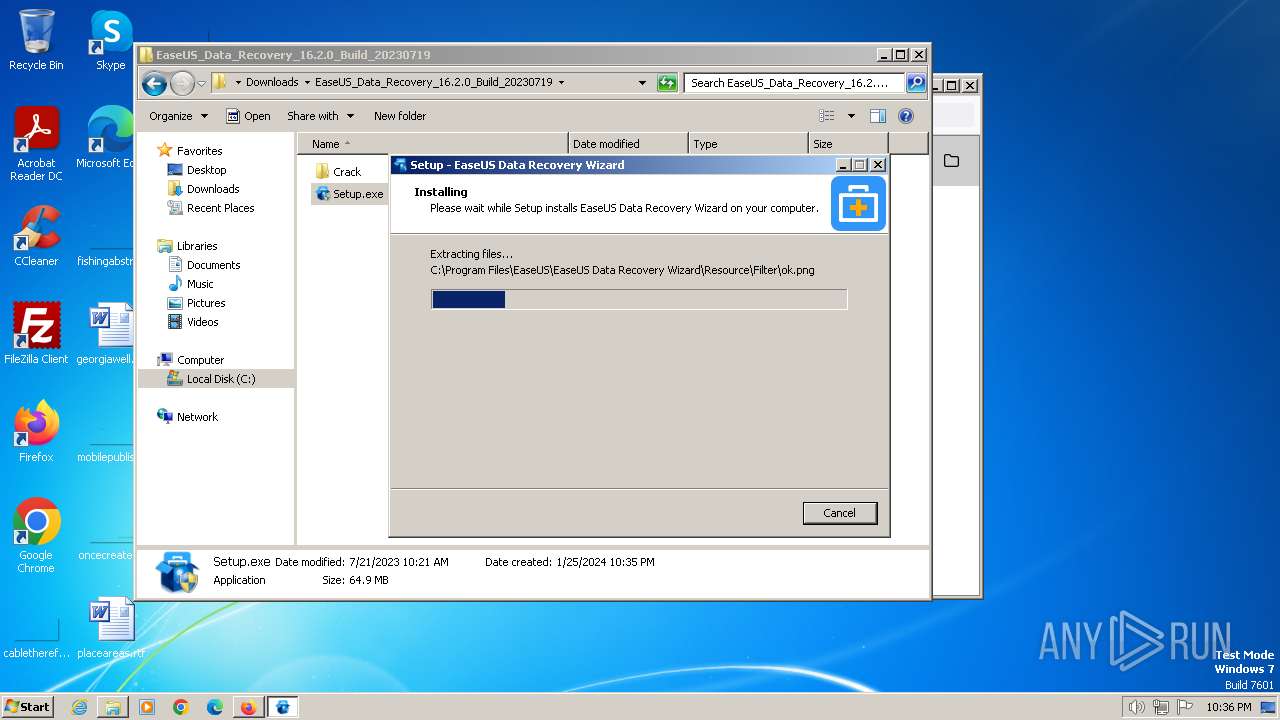Select Network in navigation pane

[187, 417]
